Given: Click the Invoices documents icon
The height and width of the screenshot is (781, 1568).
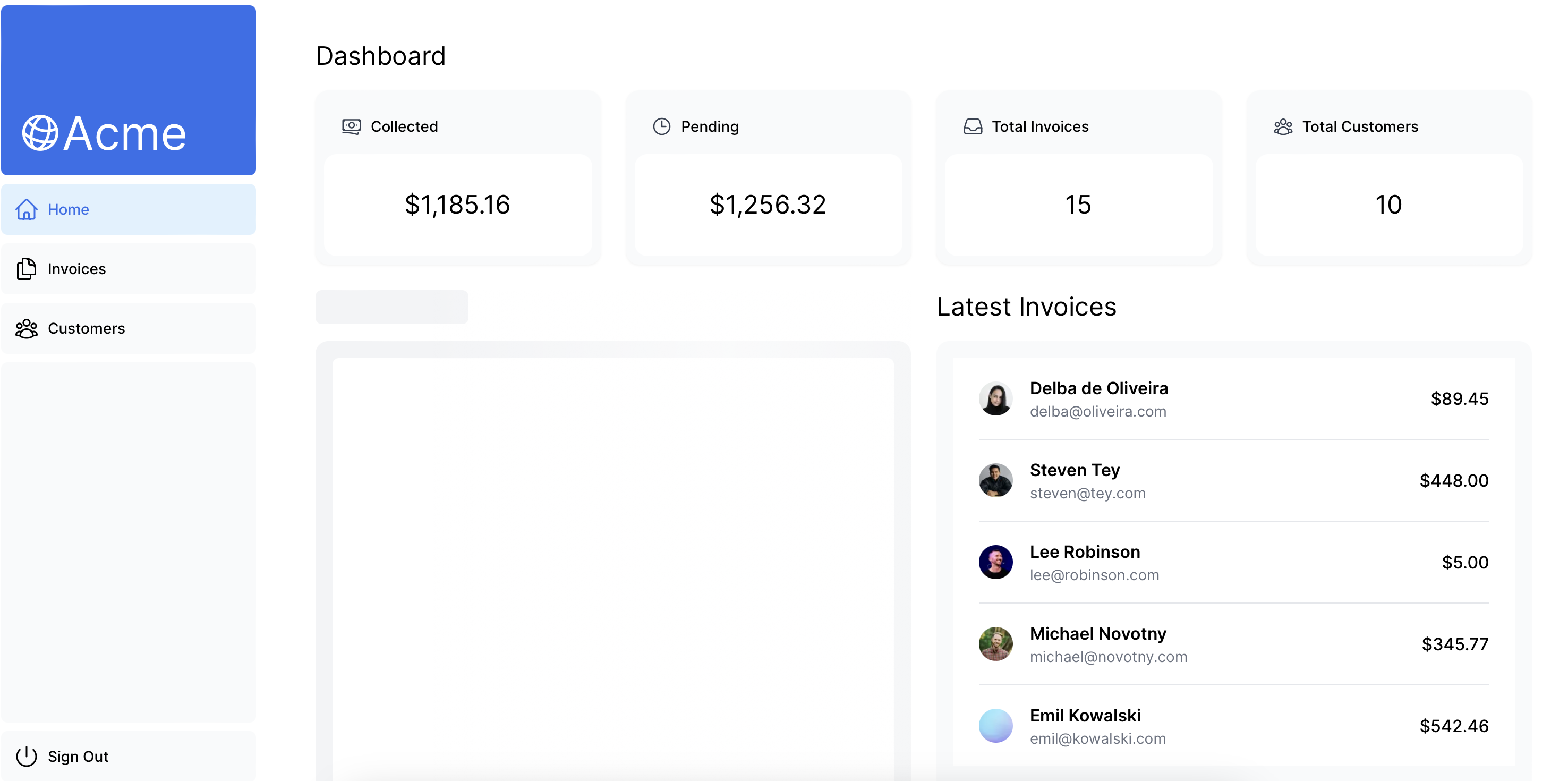Looking at the screenshot, I should (26, 269).
